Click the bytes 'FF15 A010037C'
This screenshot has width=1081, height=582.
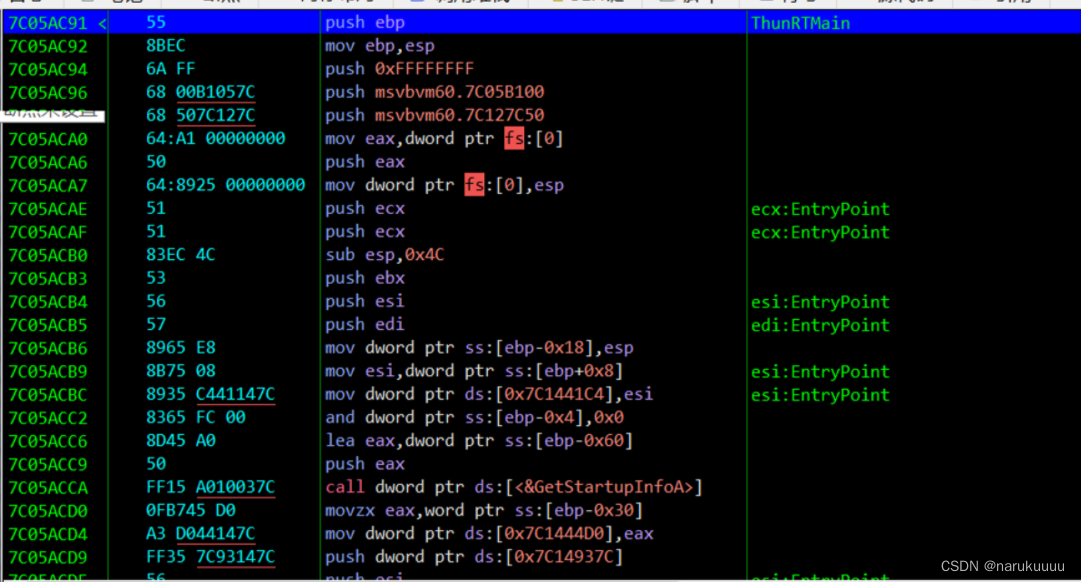(x=210, y=488)
